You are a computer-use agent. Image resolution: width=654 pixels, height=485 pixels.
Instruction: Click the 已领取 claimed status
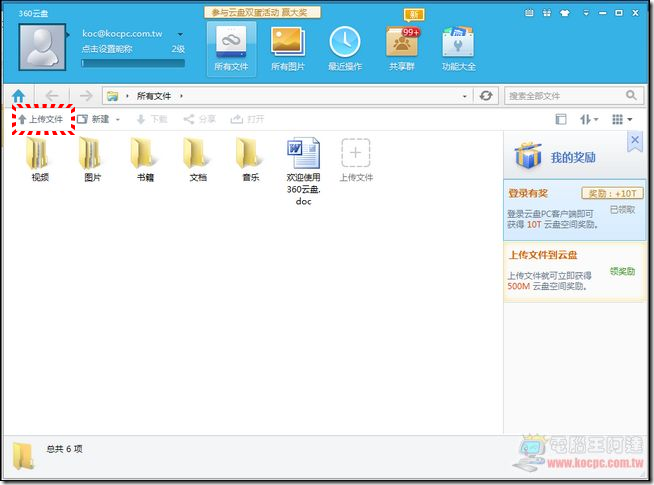click(x=622, y=210)
